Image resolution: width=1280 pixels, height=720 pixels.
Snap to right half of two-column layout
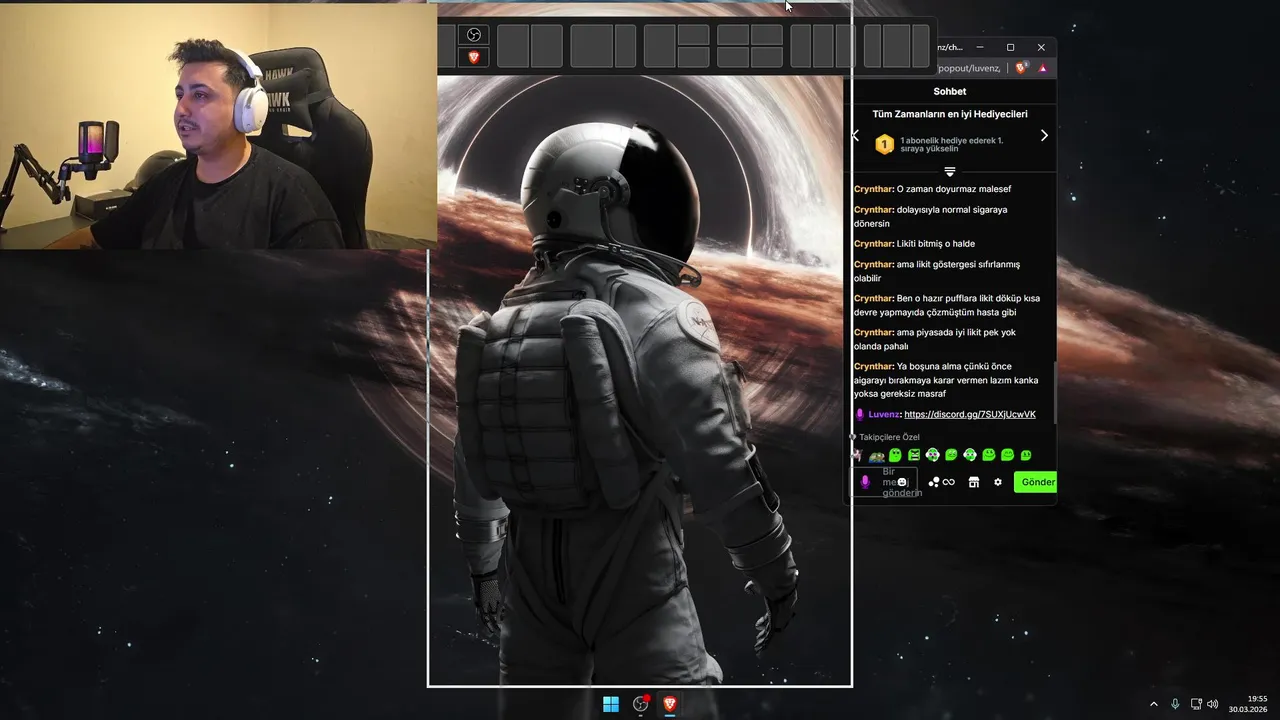click(547, 46)
